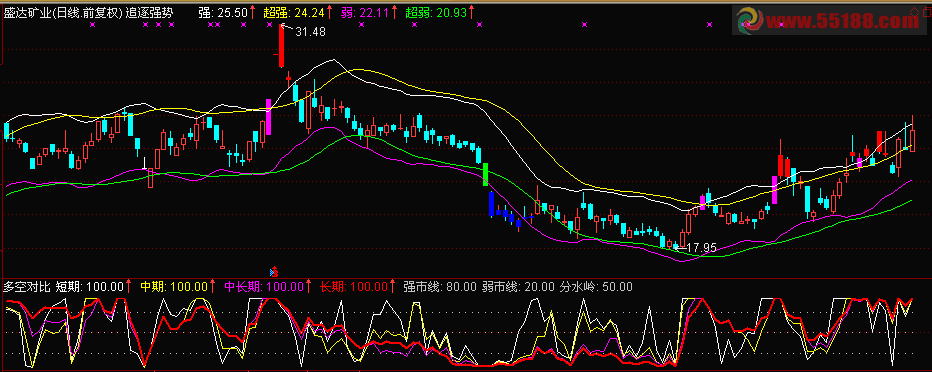Click the red-blue info marker icon below the chart
The image size is (932, 372).
[274, 272]
